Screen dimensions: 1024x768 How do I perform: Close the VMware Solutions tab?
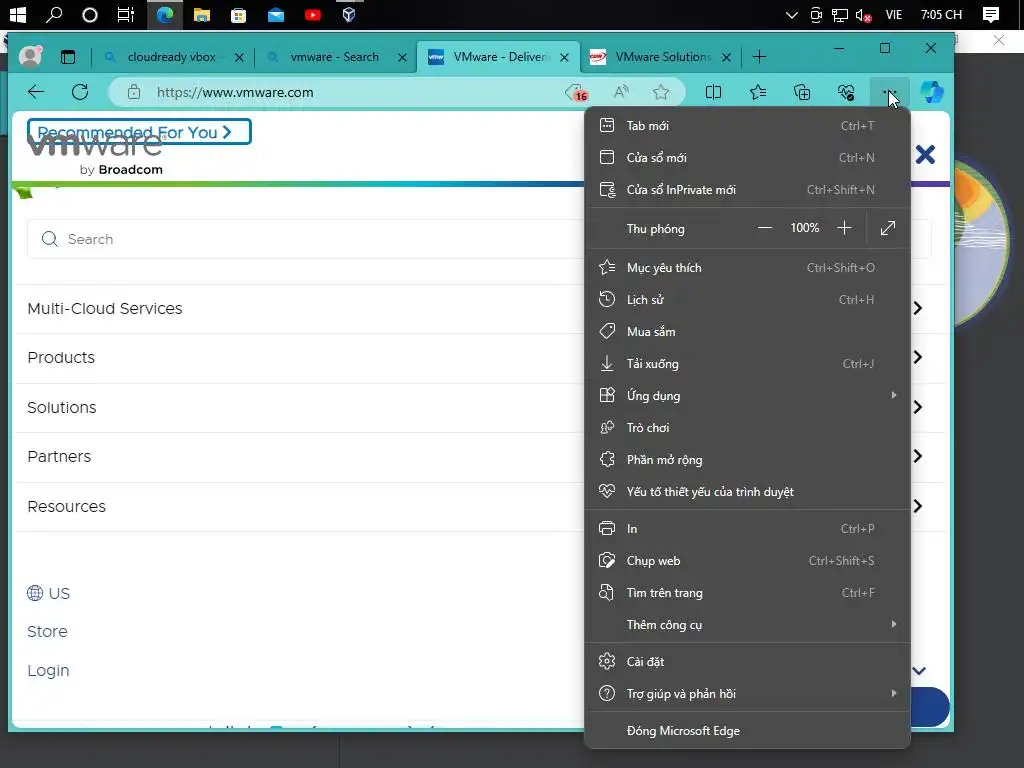click(x=726, y=57)
